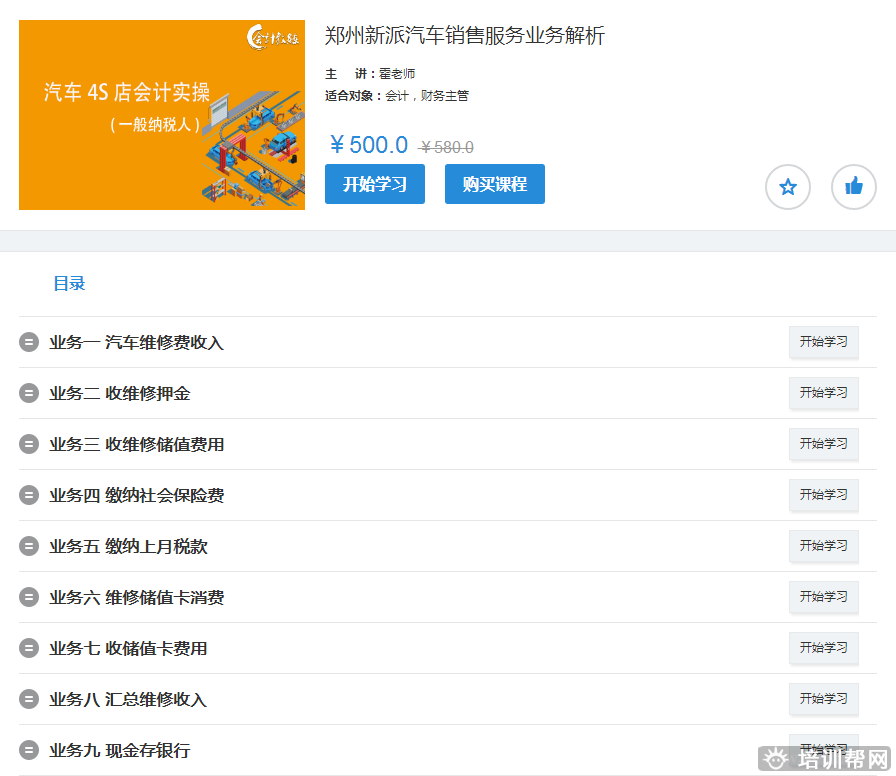Open lesson title 业务五 缴纳上月税款
The height and width of the screenshot is (776, 896).
coord(129,546)
